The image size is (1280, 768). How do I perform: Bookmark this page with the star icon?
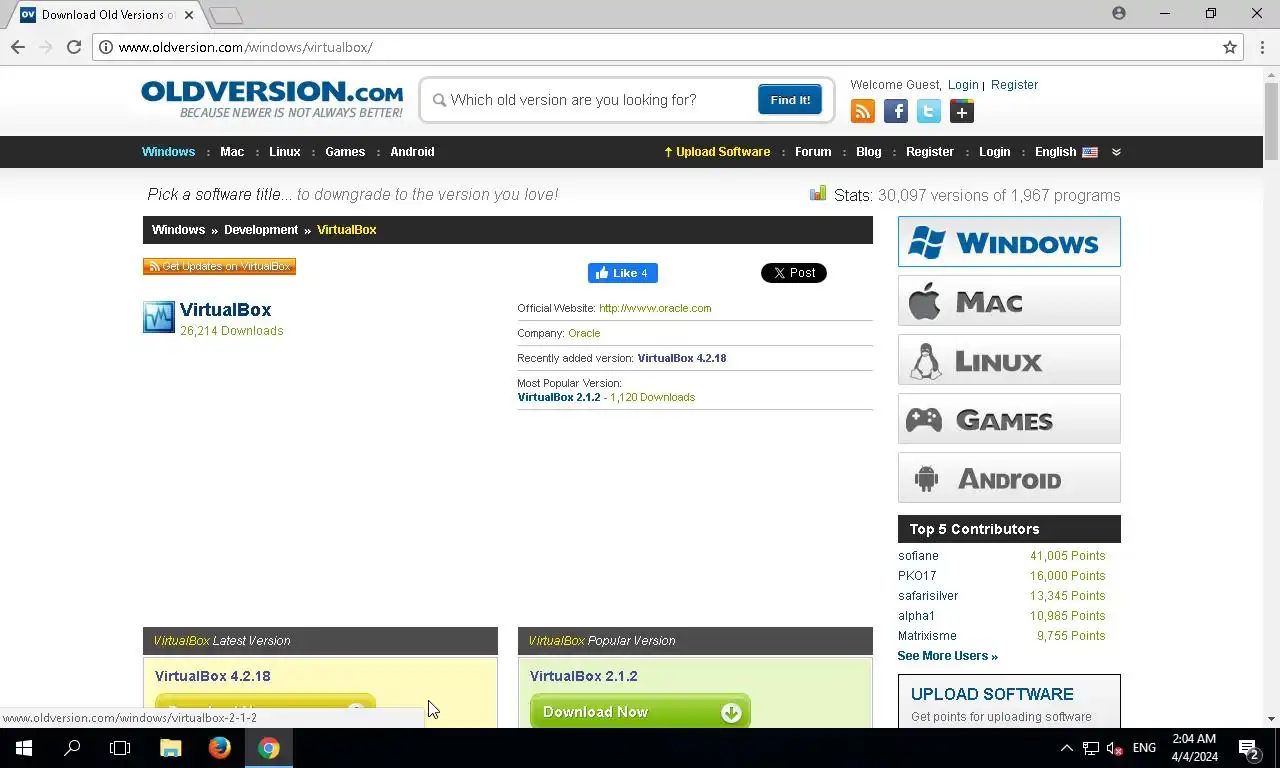tap(1230, 47)
